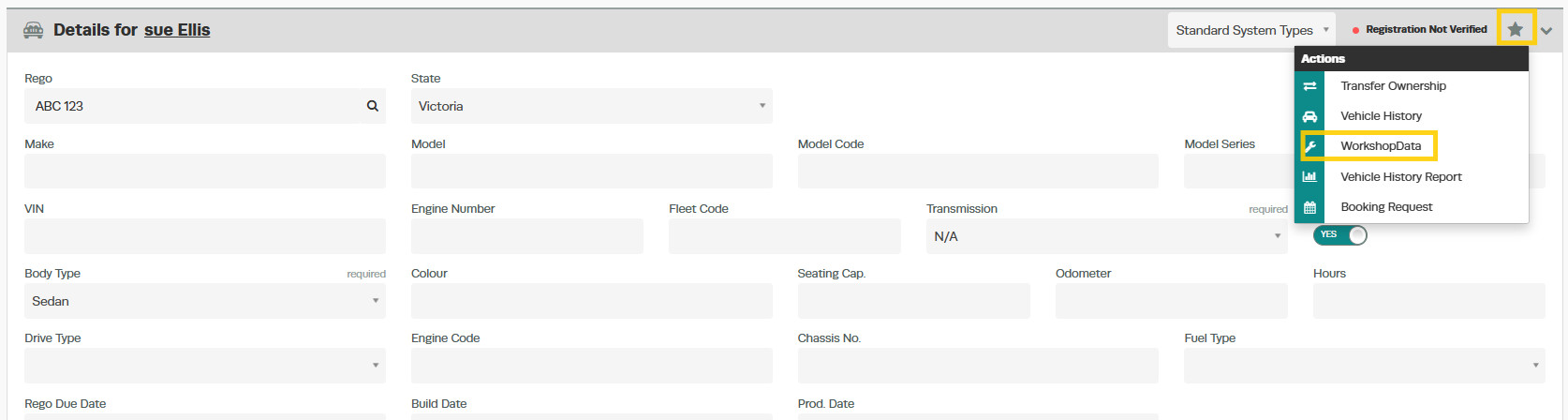Focus the Engine Number input field
This screenshot has height=420, width=1568.
(x=527, y=236)
